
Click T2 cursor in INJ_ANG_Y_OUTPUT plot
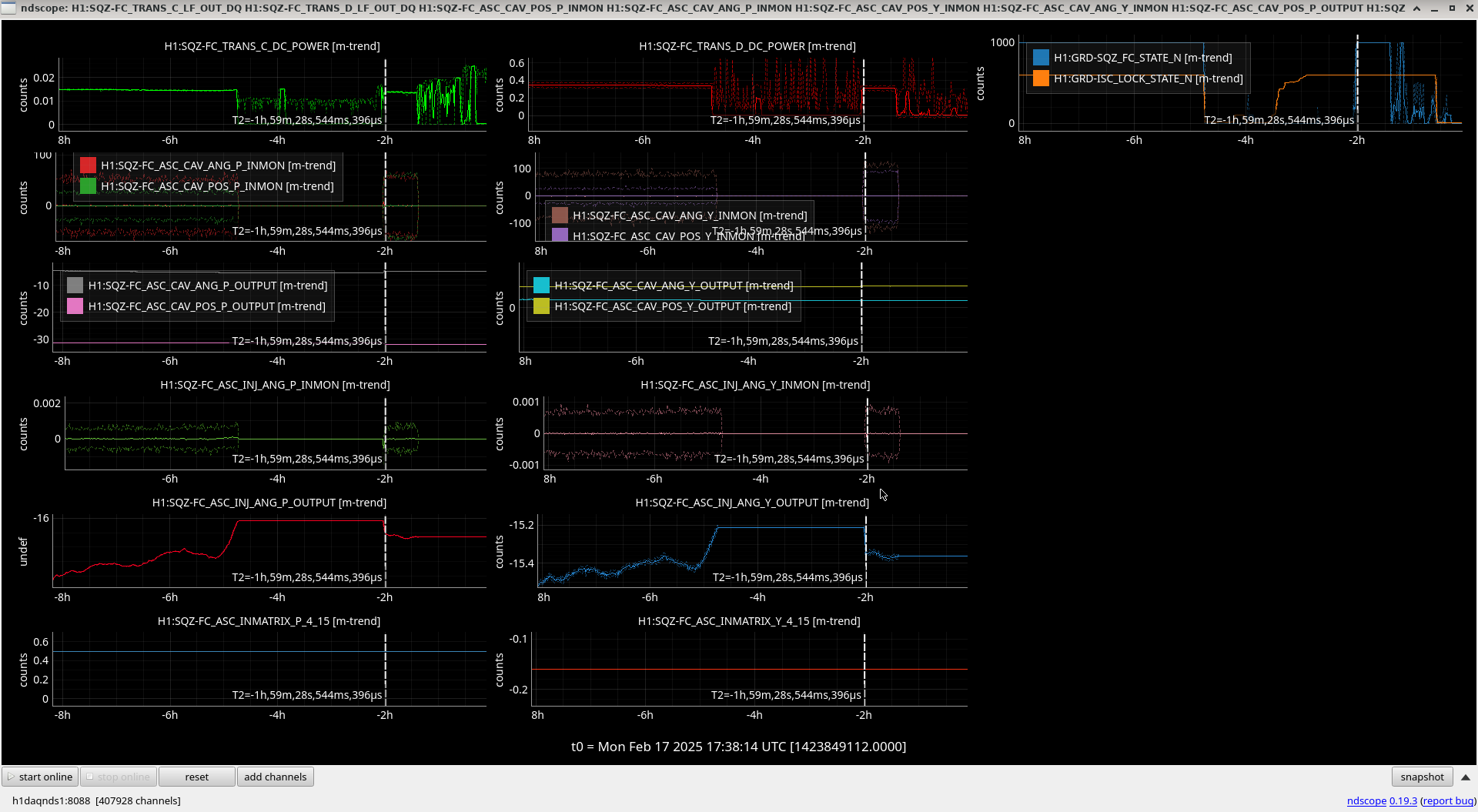[865, 550]
